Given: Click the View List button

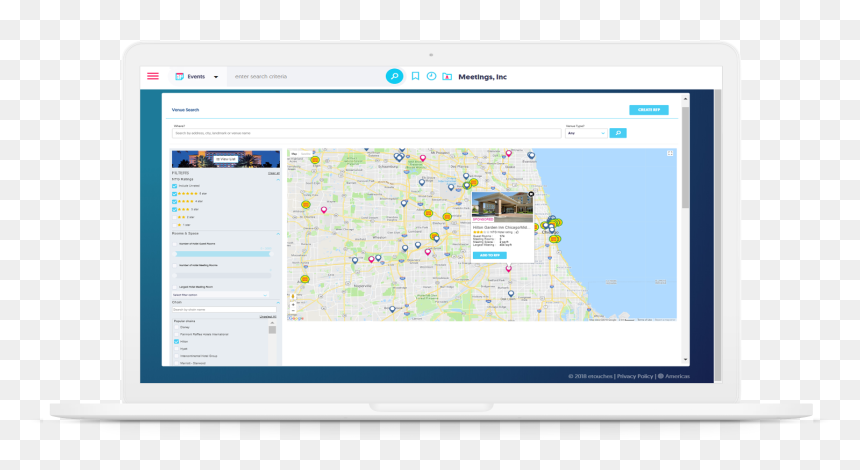Looking at the screenshot, I should pos(225,159).
